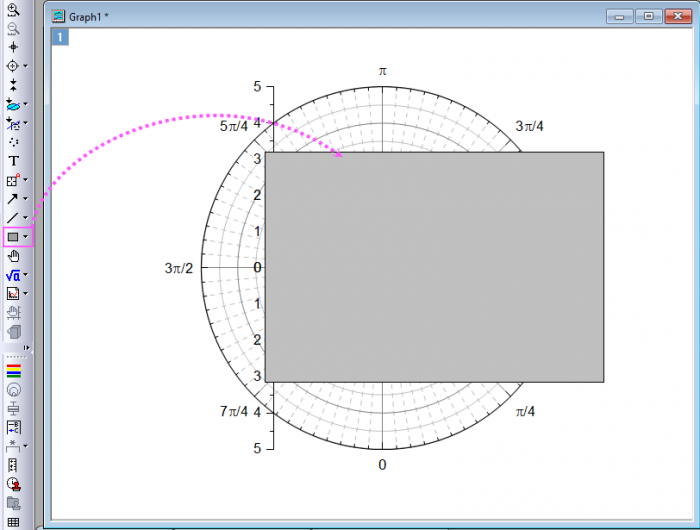This screenshot has width=700, height=530.
Task: Expand the toolbar overflow arrow
Action: point(27,347)
